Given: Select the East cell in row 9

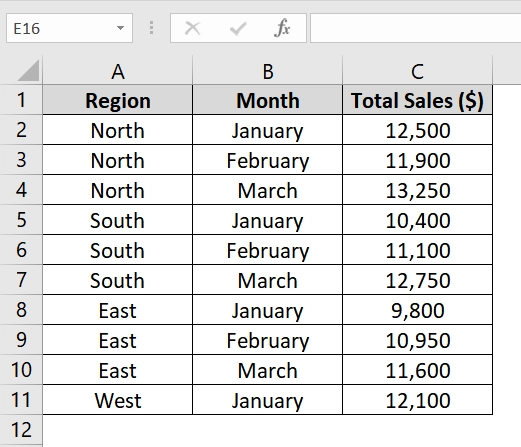Looking at the screenshot, I should [x=118, y=340].
